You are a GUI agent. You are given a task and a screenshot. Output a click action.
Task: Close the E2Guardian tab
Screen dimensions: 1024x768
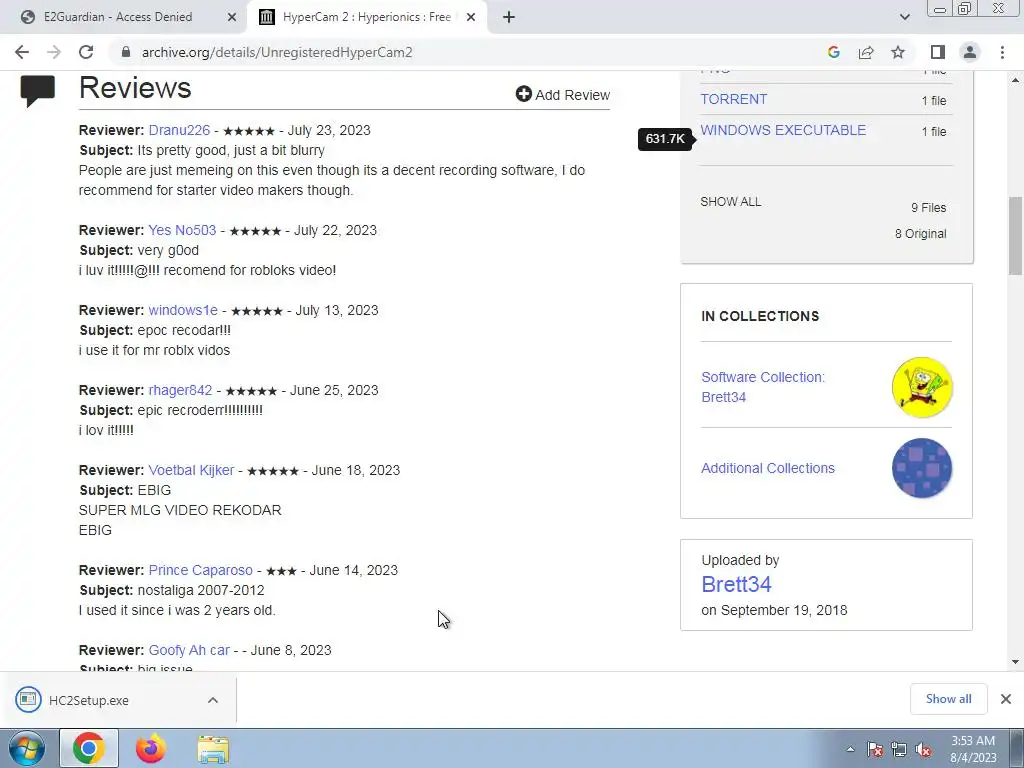(x=232, y=17)
